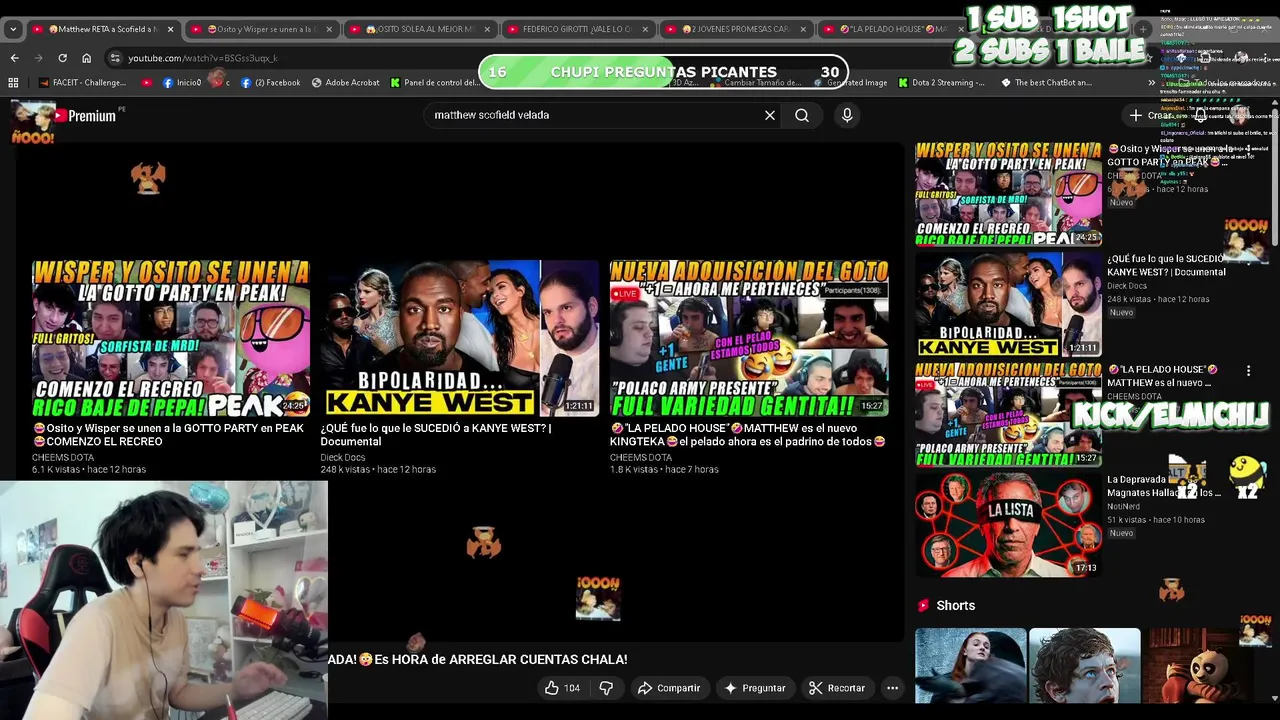Click the browser back arrow

[x=14, y=58]
